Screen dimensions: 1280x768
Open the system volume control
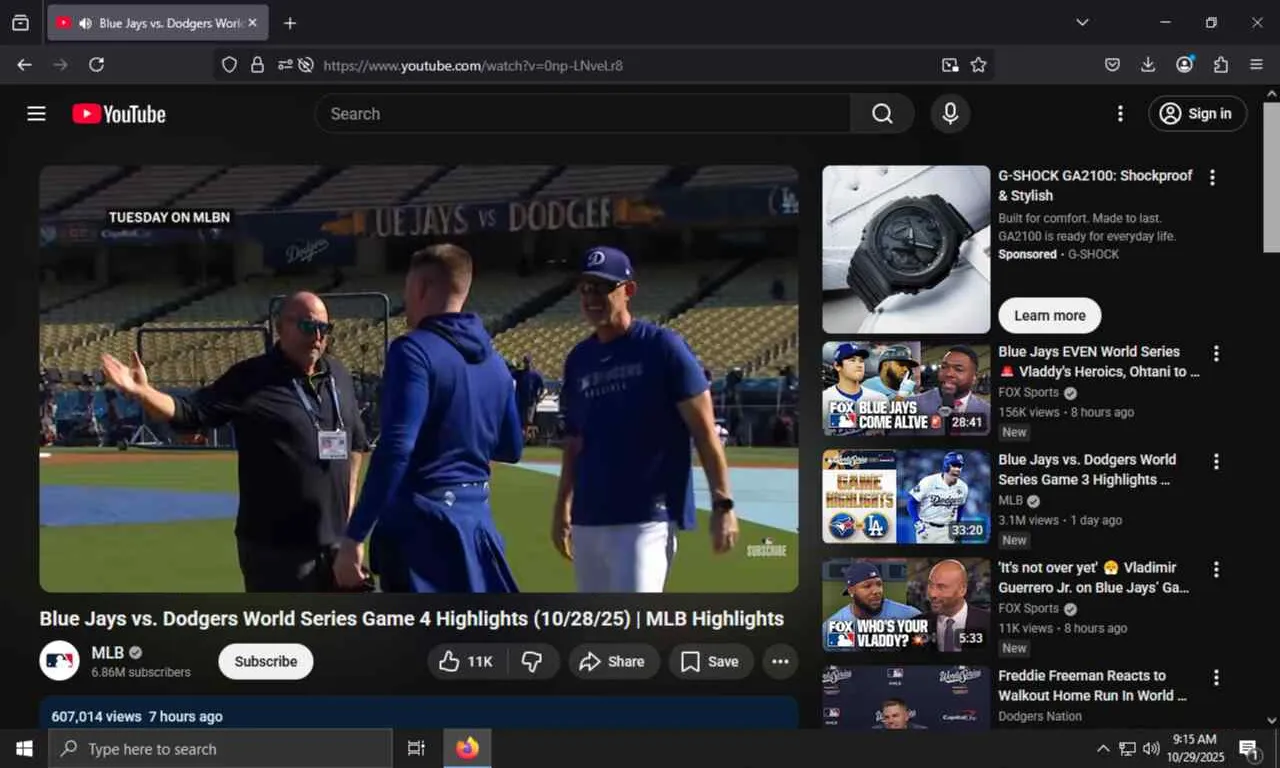(1151, 749)
